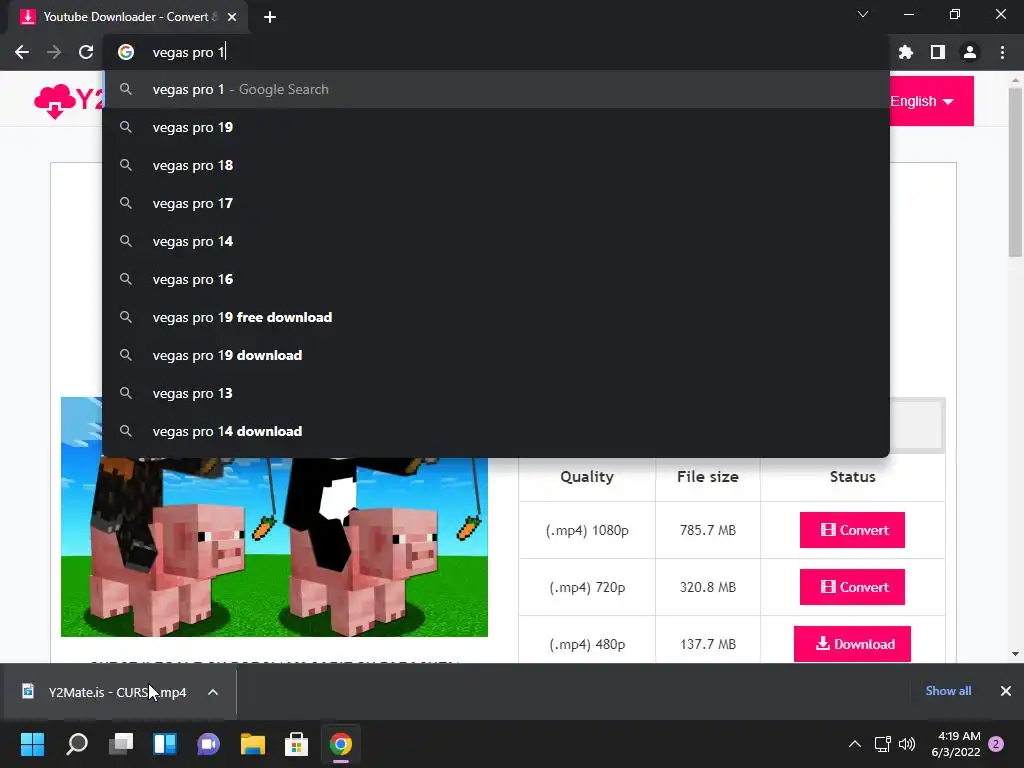
Task: Open Windows taskbar Search
Action: [x=76, y=744]
